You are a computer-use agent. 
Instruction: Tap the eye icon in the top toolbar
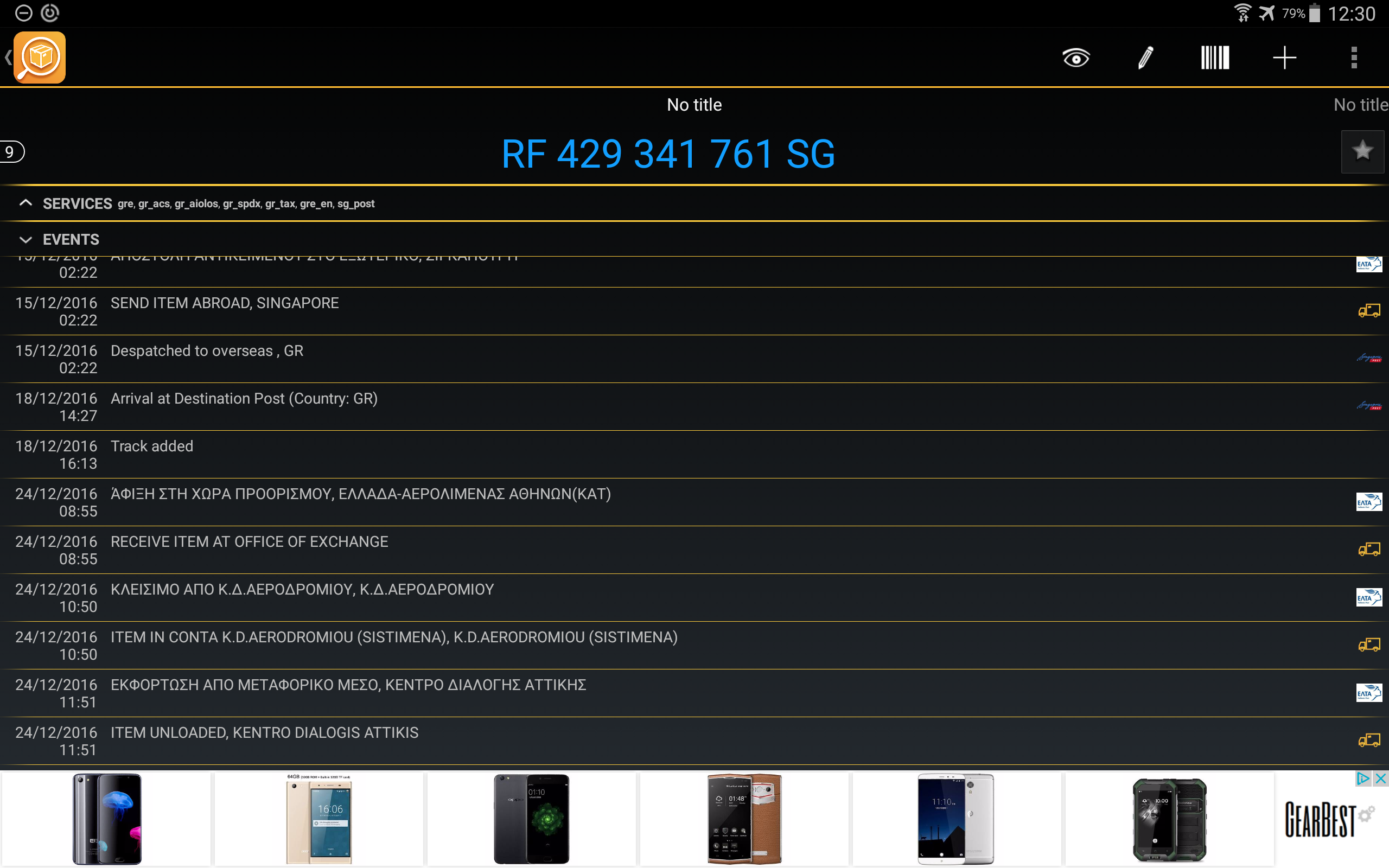(1075, 58)
